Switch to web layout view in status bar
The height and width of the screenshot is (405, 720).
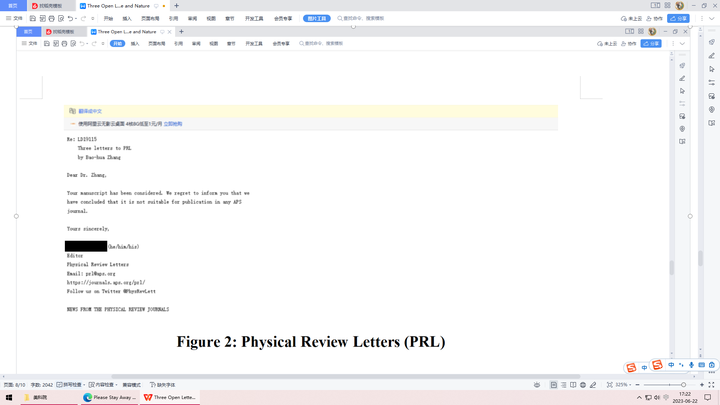pos(583,385)
